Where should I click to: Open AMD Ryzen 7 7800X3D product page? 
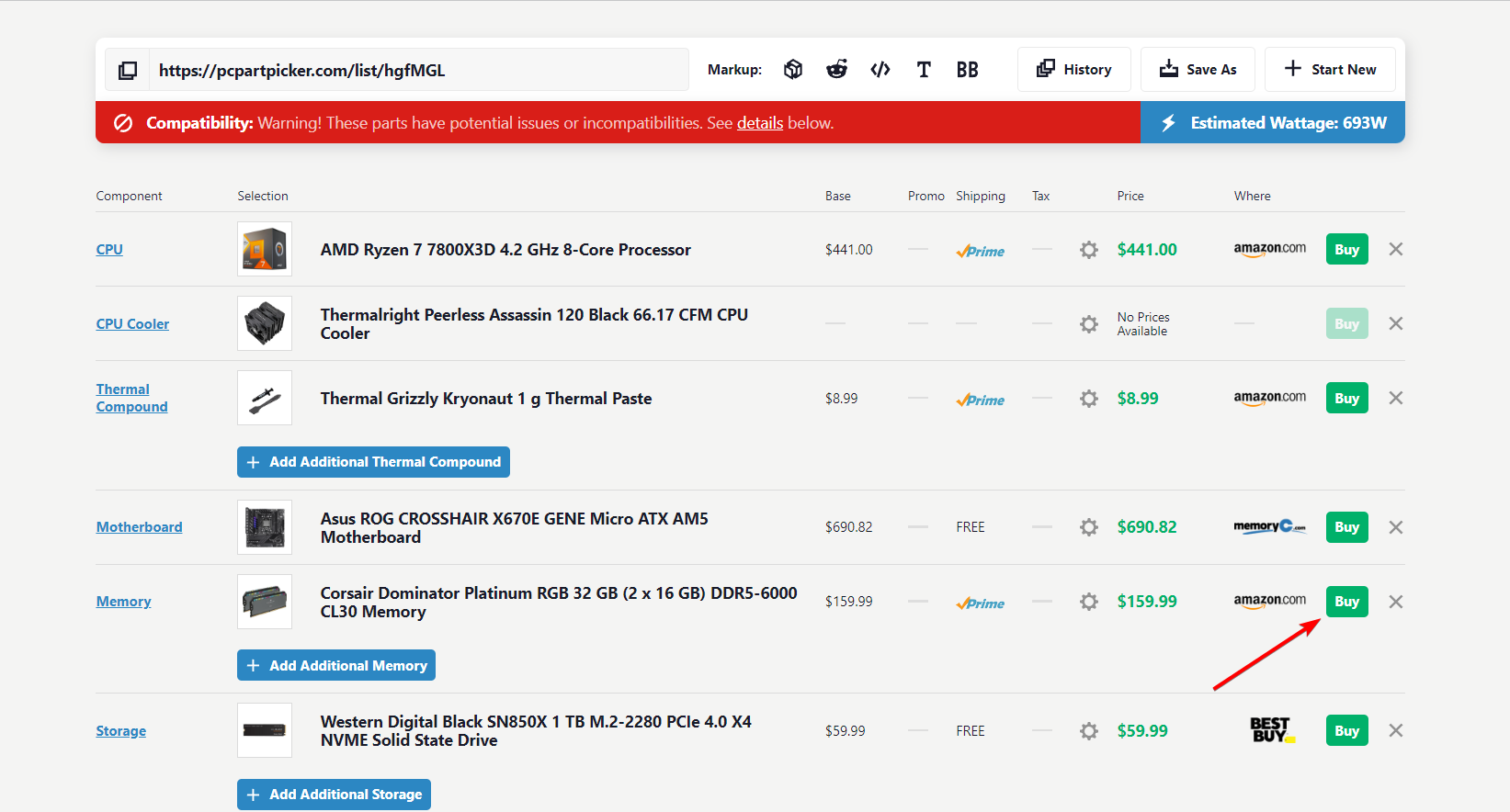[x=505, y=250]
